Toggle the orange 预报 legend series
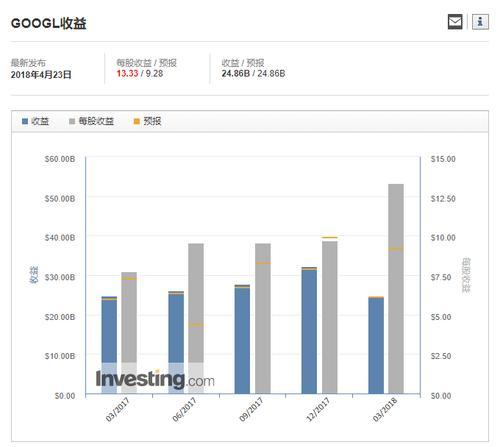The width and height of the screenshot is (500, 447). pos(147,121)
